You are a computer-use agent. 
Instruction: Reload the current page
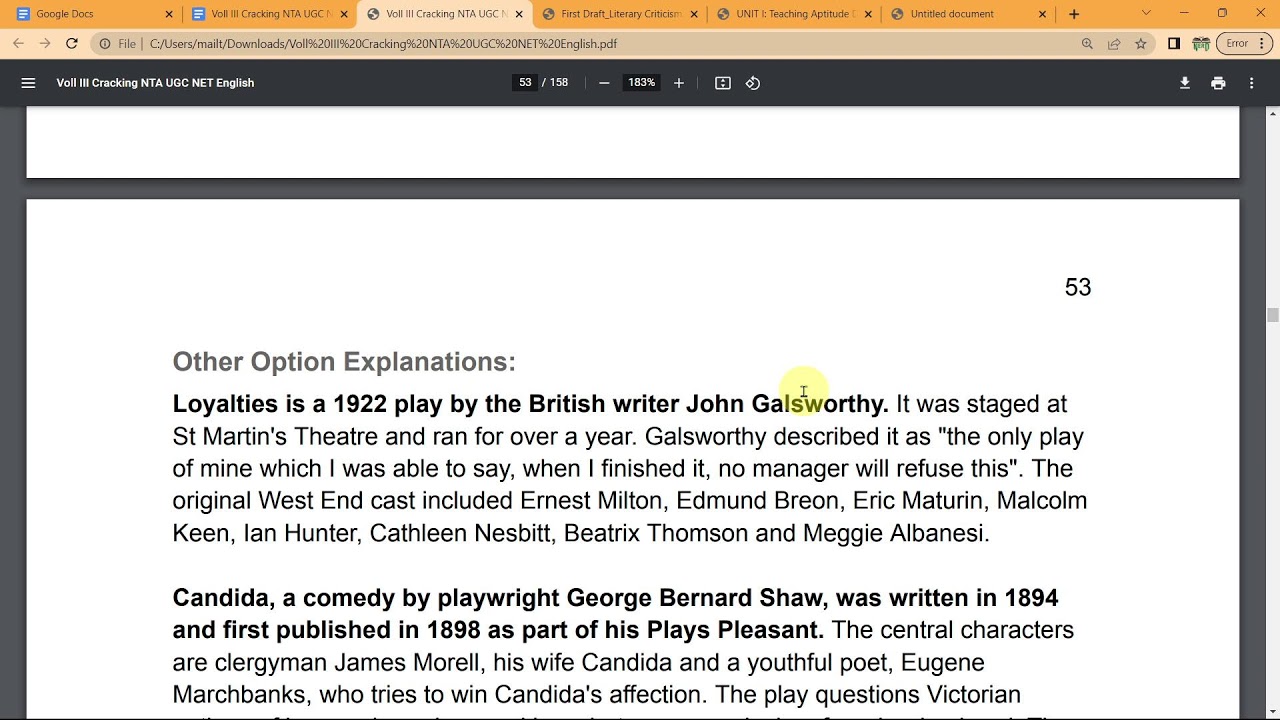[x=72, y=44]
